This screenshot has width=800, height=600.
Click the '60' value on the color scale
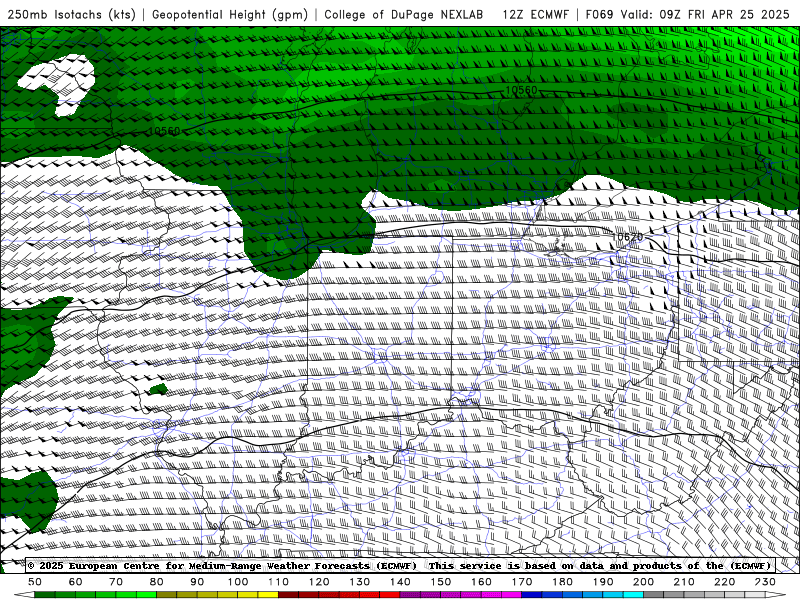pyautogui.click(x=75, y=582)
